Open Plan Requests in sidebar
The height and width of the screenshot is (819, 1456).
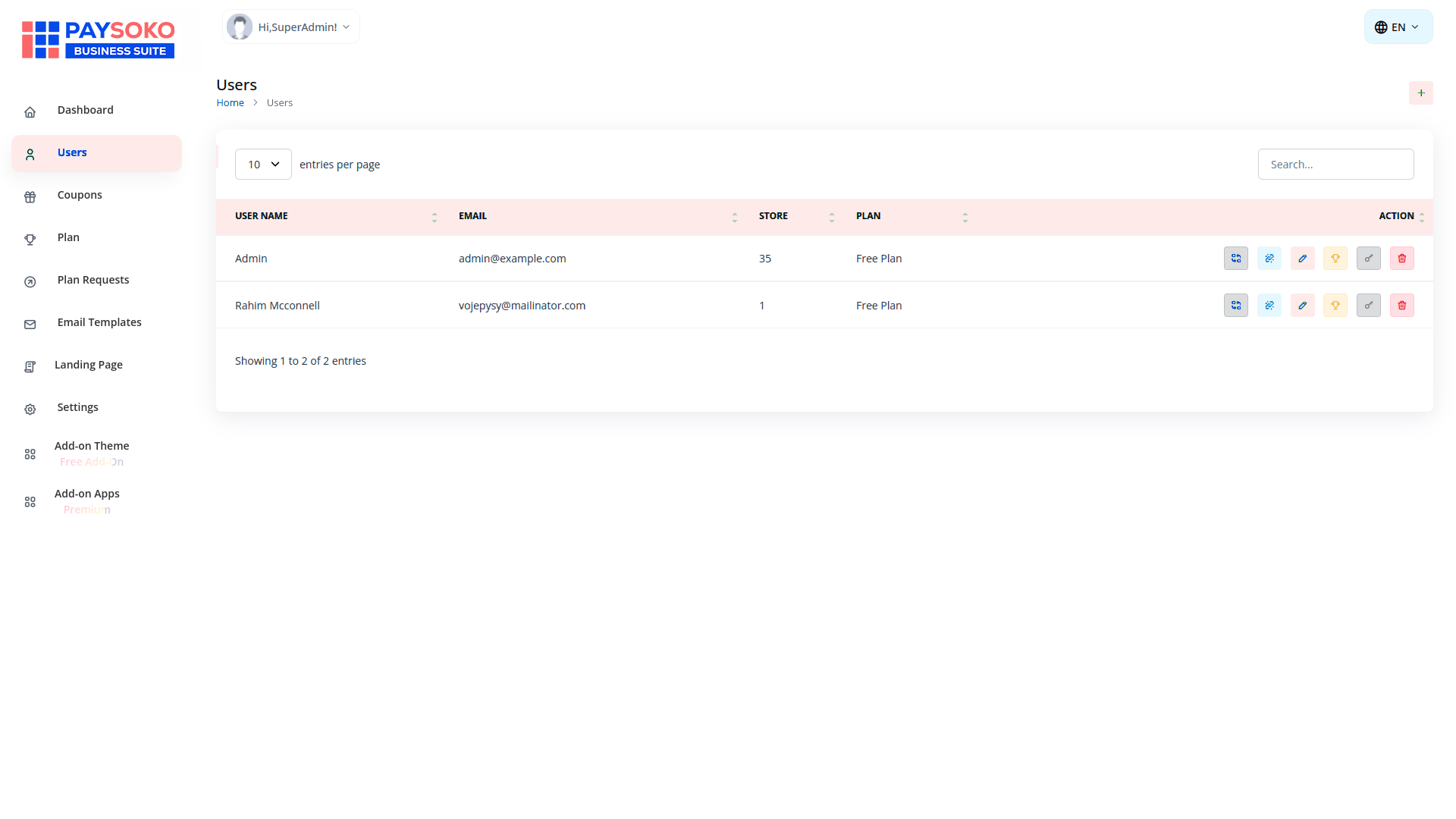(x=93, y=280)
